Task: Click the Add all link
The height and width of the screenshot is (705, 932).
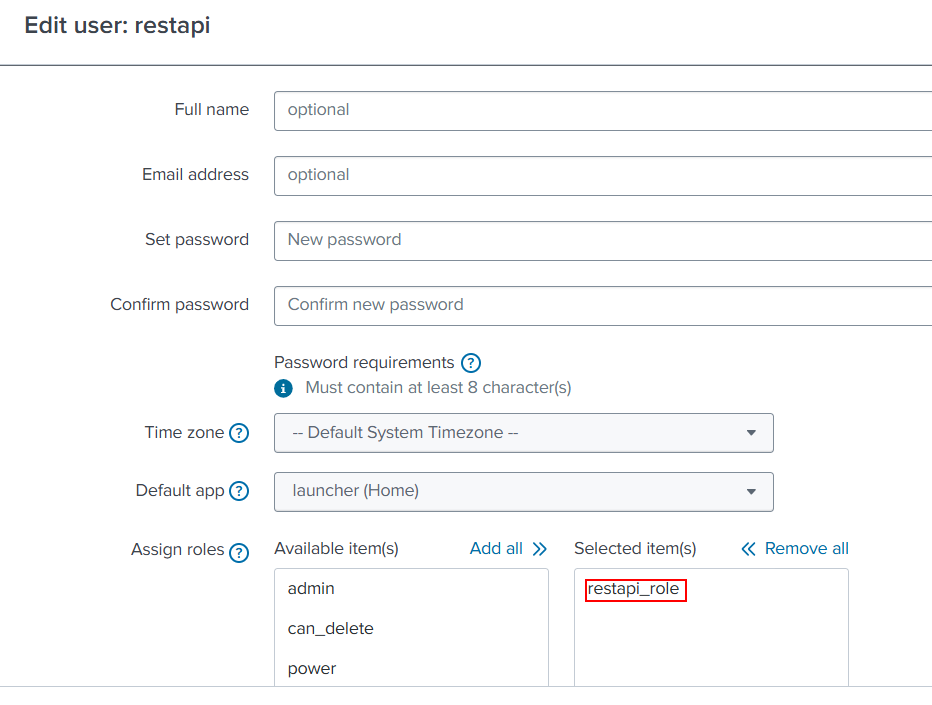Action: (x=496, y=549)
